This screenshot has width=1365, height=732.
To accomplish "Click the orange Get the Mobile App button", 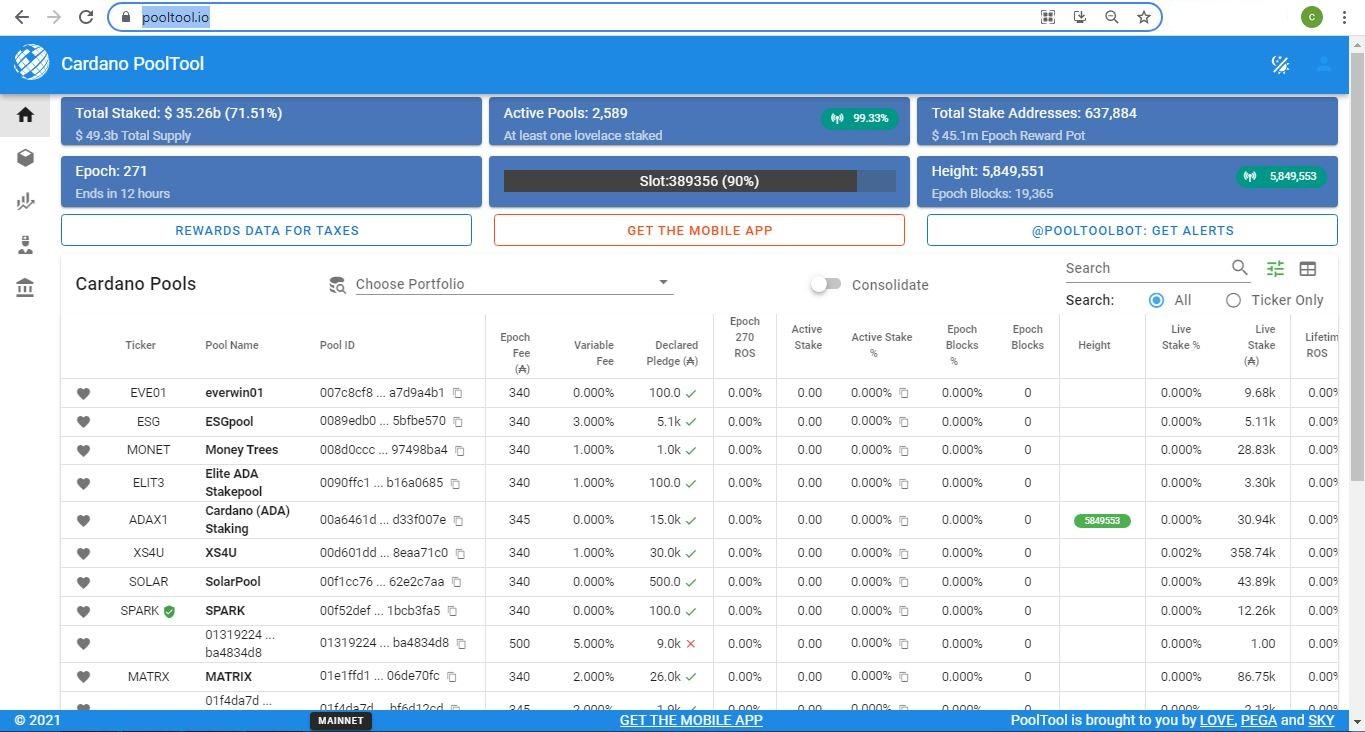I will pos(699,230).
